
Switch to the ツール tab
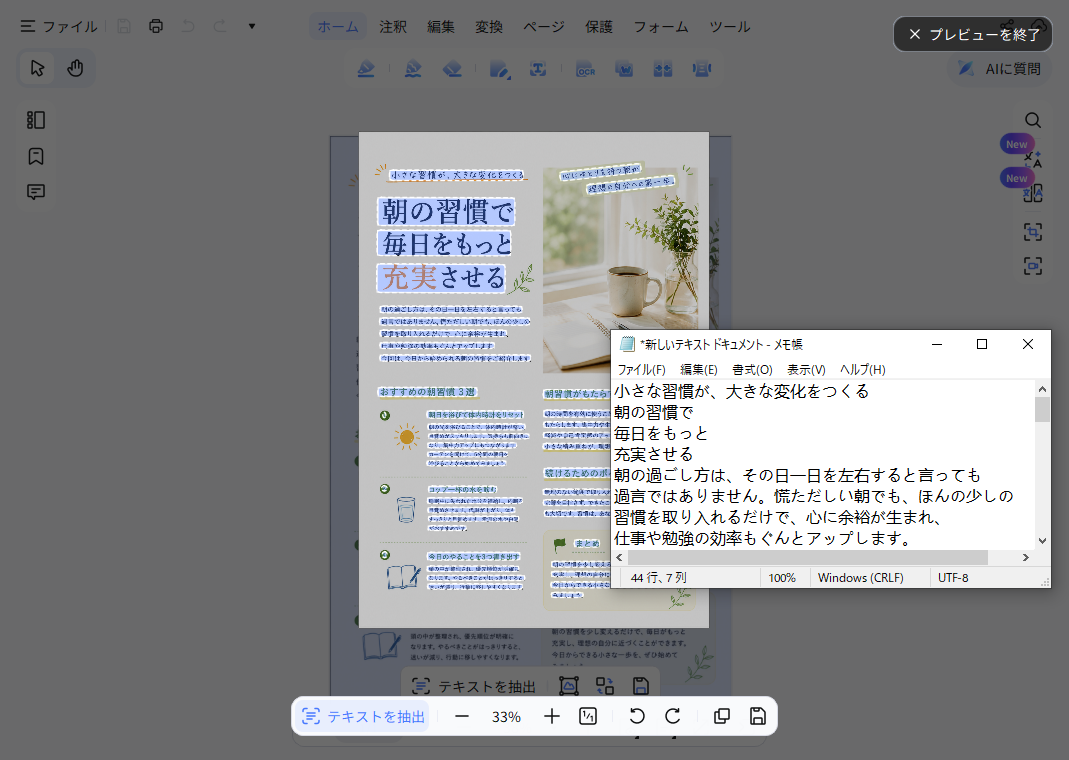(x=729, y=27)
